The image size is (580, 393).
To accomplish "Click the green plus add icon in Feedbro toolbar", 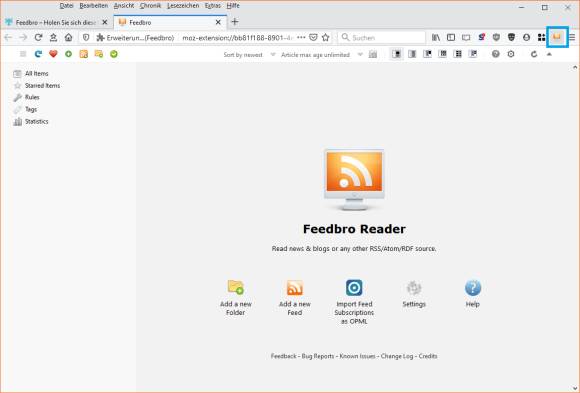I will pyautogui.click(x=68, y=54).
